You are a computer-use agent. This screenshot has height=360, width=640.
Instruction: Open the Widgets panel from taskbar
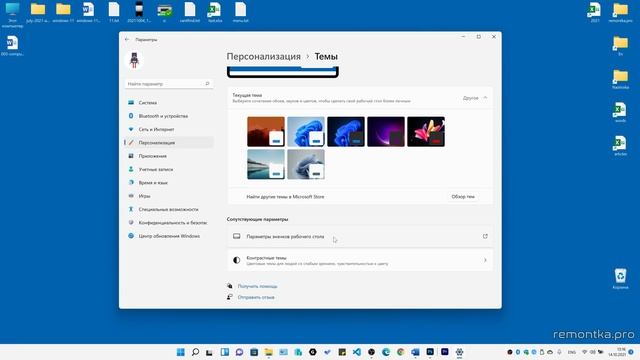[x=224, y=352]
